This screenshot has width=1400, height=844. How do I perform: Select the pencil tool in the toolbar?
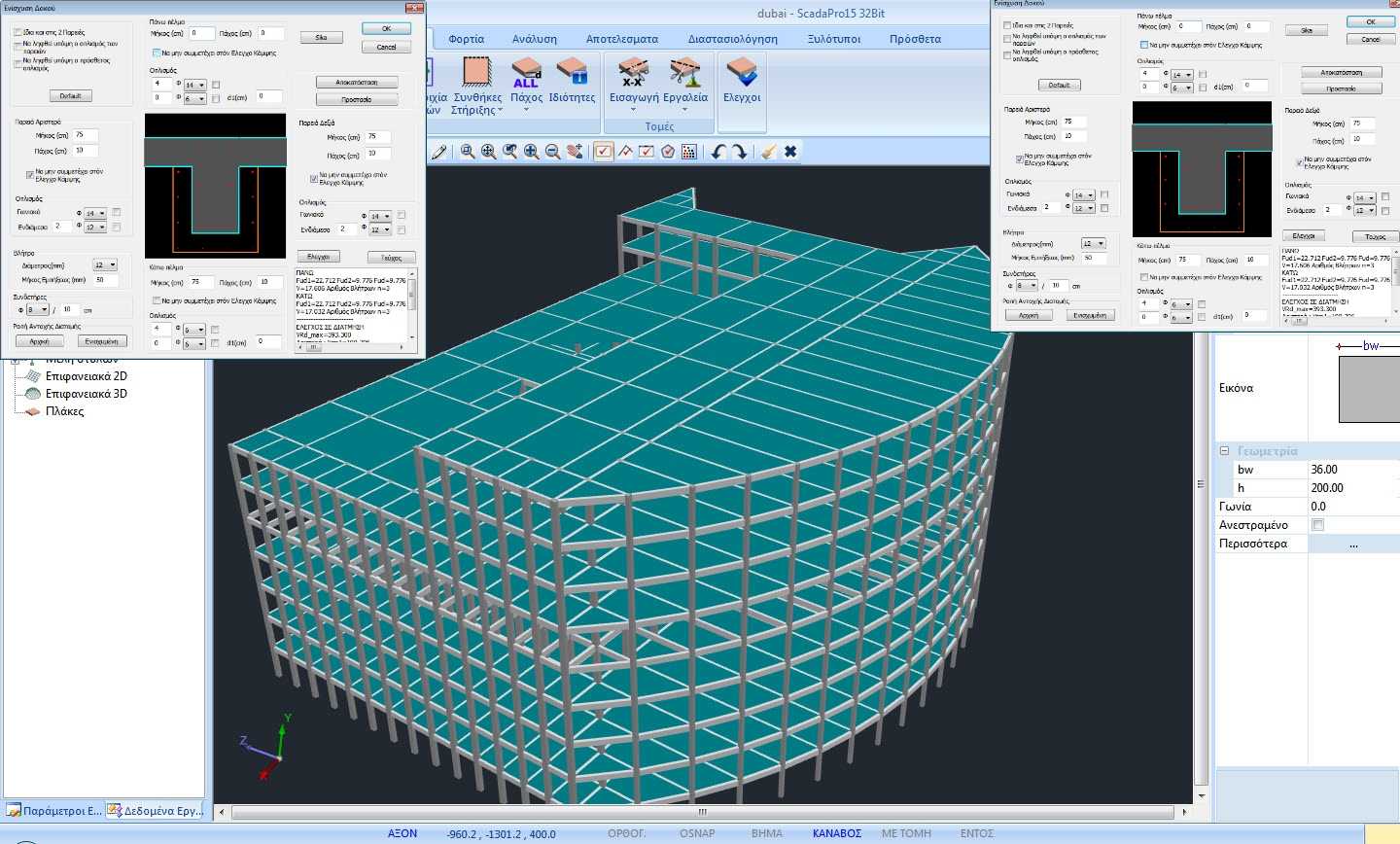pyautogui.click(x=439, y=152)
